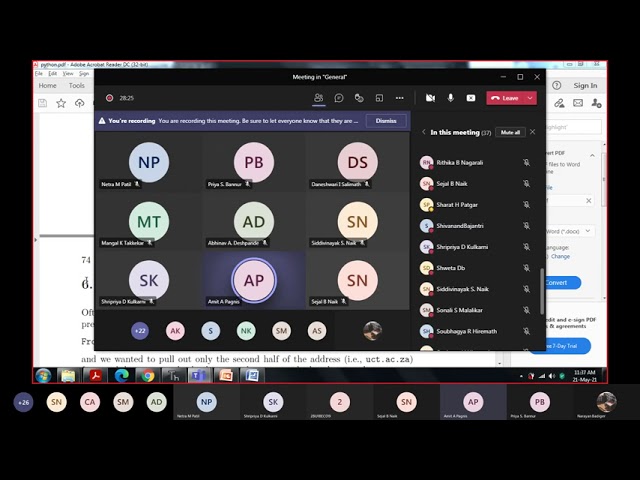Click the AK participant avatar

point(175,331)
